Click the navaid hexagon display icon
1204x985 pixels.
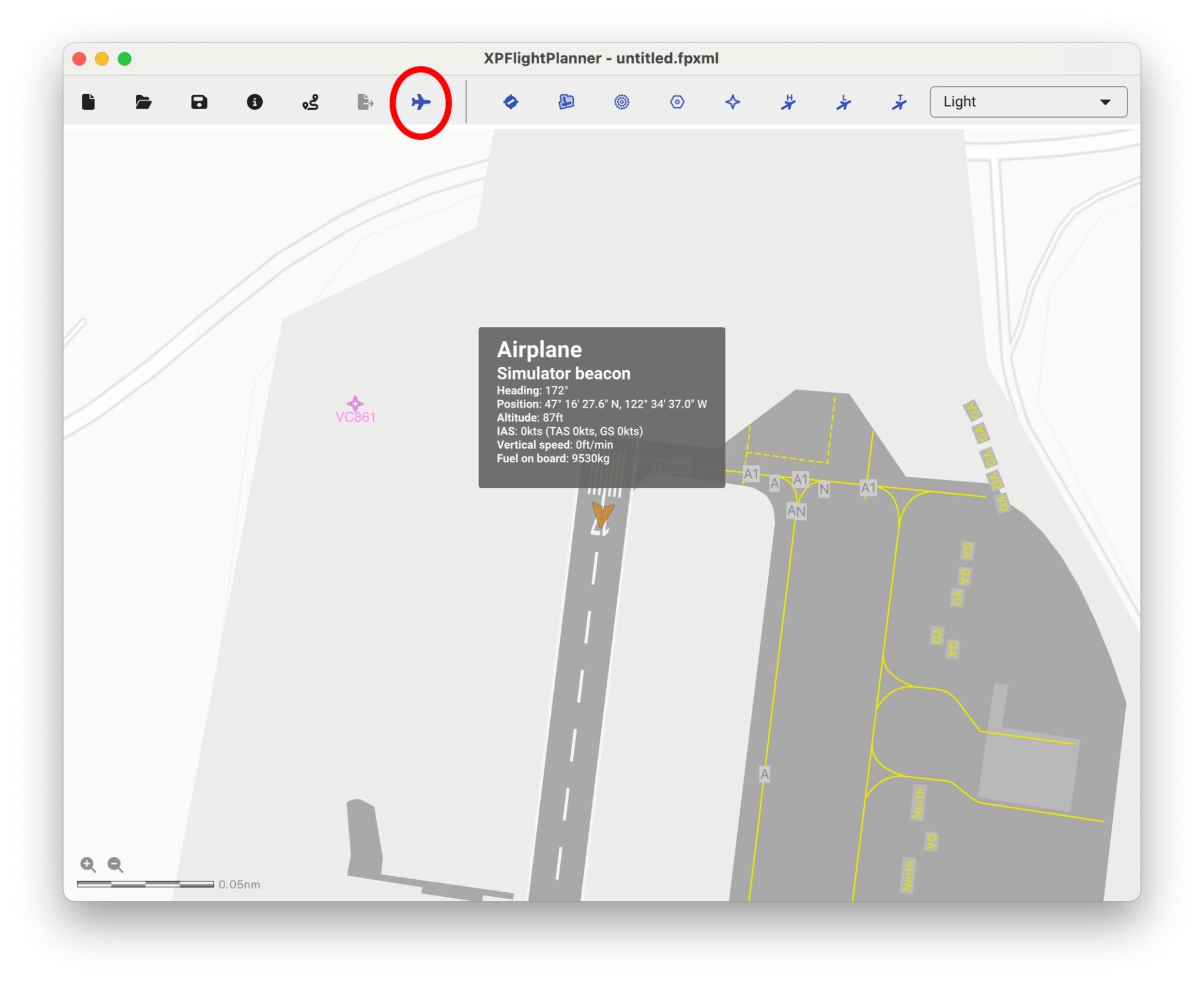677,102
